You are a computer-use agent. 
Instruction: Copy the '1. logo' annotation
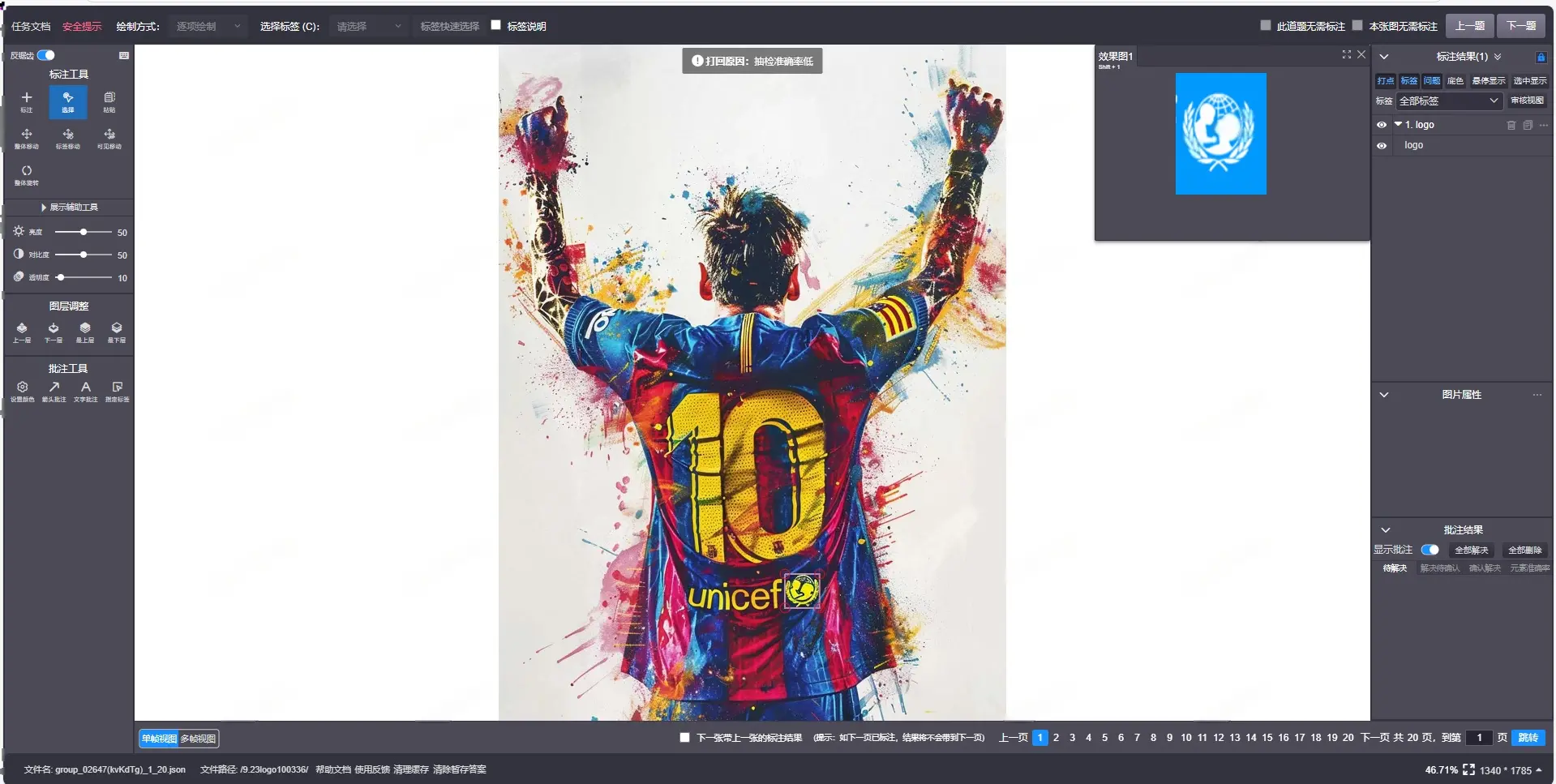[1528, 125]
